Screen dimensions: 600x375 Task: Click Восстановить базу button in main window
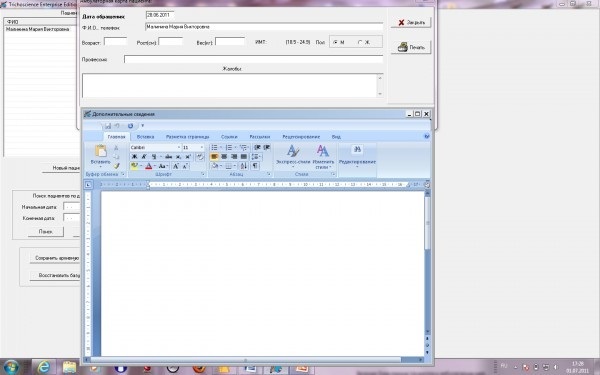[56, 276]
